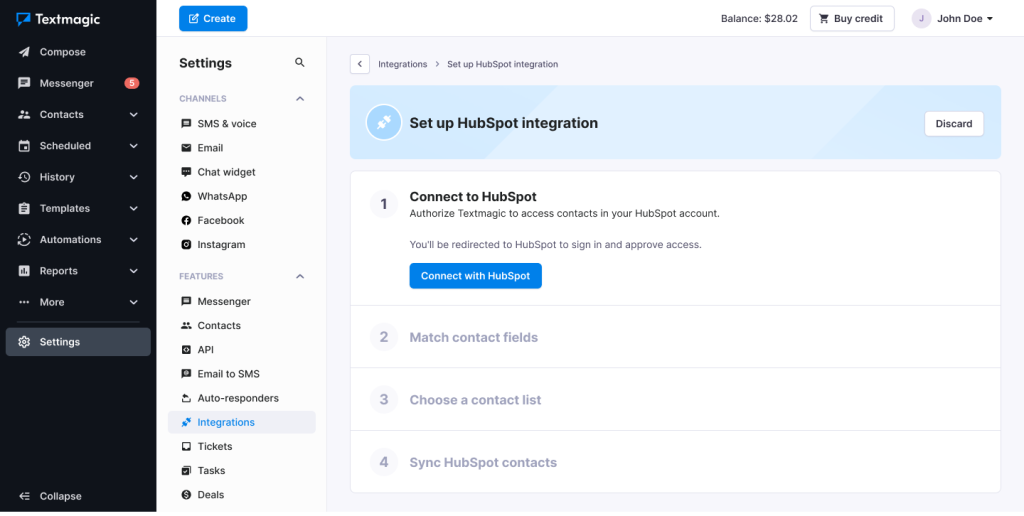Expand the Scheduled menu chevron
This screenshot has width=1024, height=516.
pos(134,146)
